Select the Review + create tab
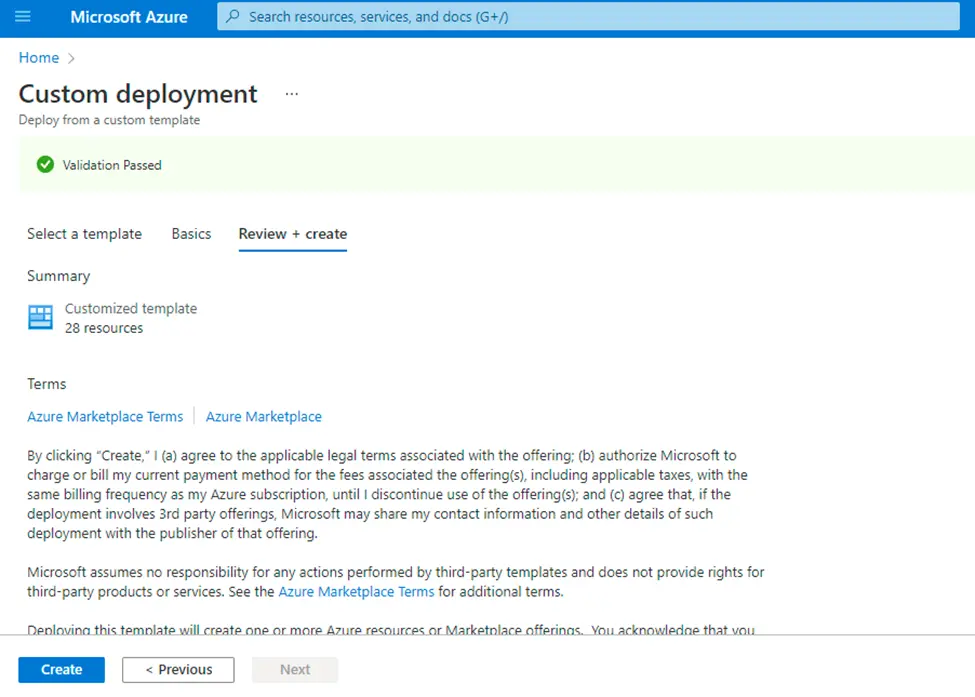 click(x=293, y=234)
